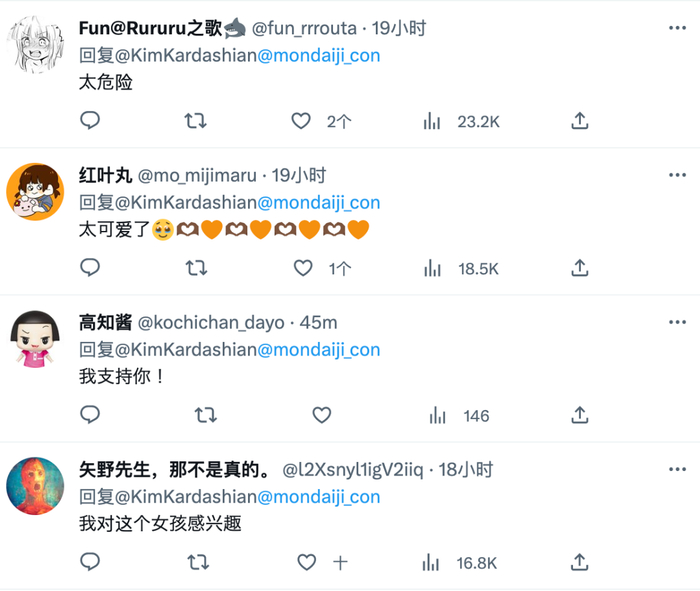The height and width of the screenshot is (591, 700).
Task: Retweet the 我支持你 tweet
Action: click(x=205, y=415)
